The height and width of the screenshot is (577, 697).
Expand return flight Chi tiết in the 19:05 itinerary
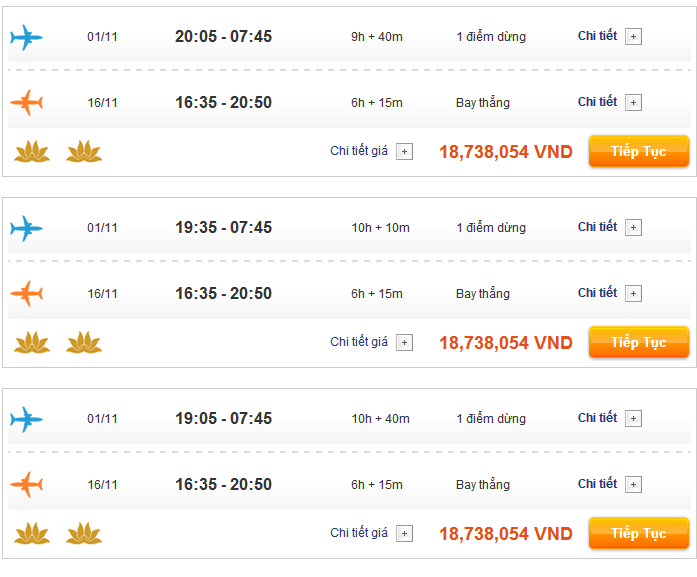pos(633,485)
